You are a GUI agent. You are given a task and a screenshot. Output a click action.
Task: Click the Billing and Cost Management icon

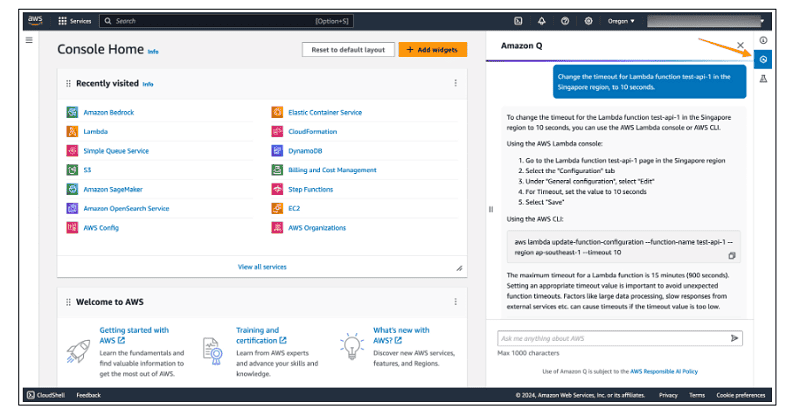pyautogui.click(x=277, y=169)
